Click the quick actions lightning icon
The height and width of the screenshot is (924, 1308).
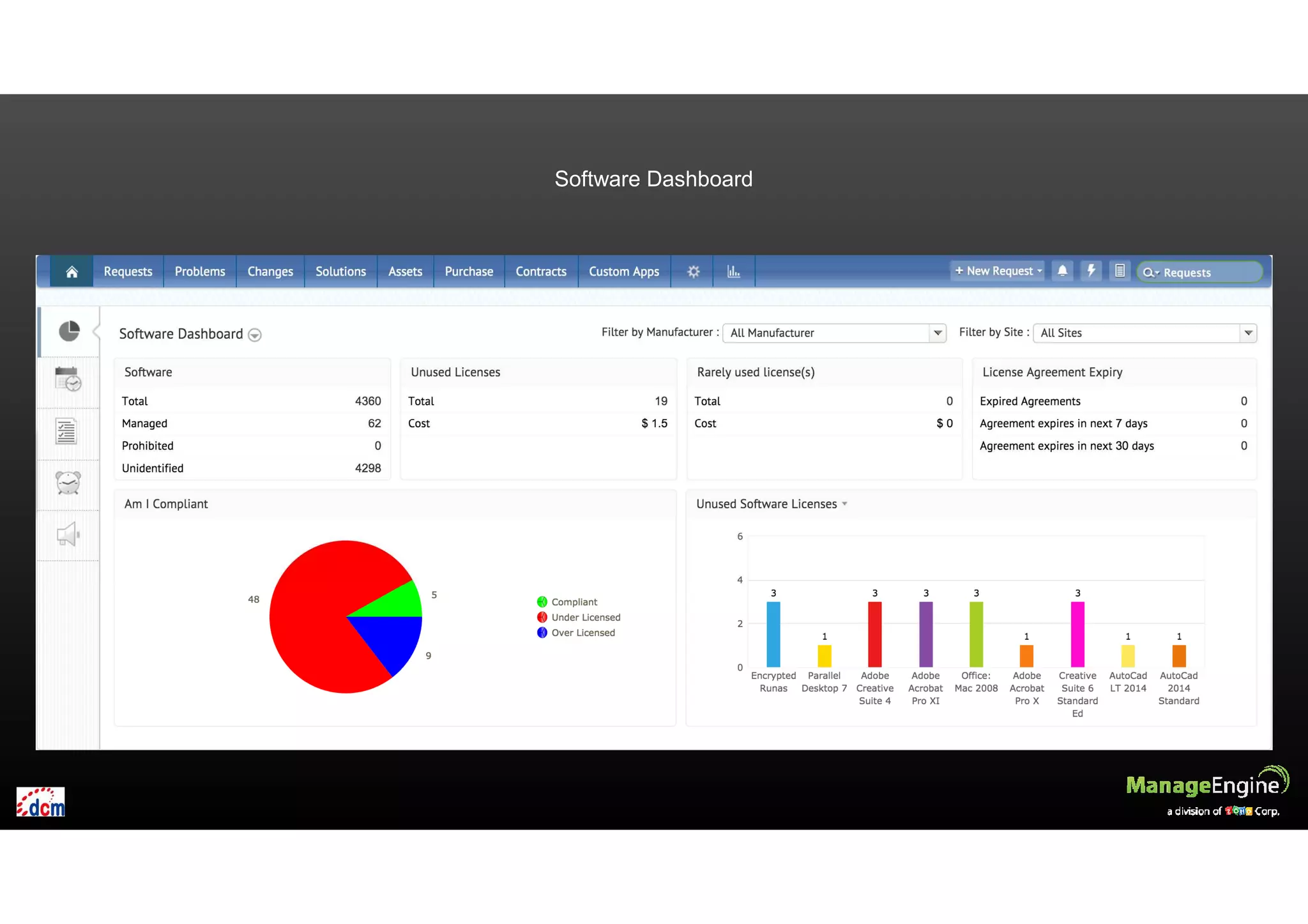tap(1091, 271)
